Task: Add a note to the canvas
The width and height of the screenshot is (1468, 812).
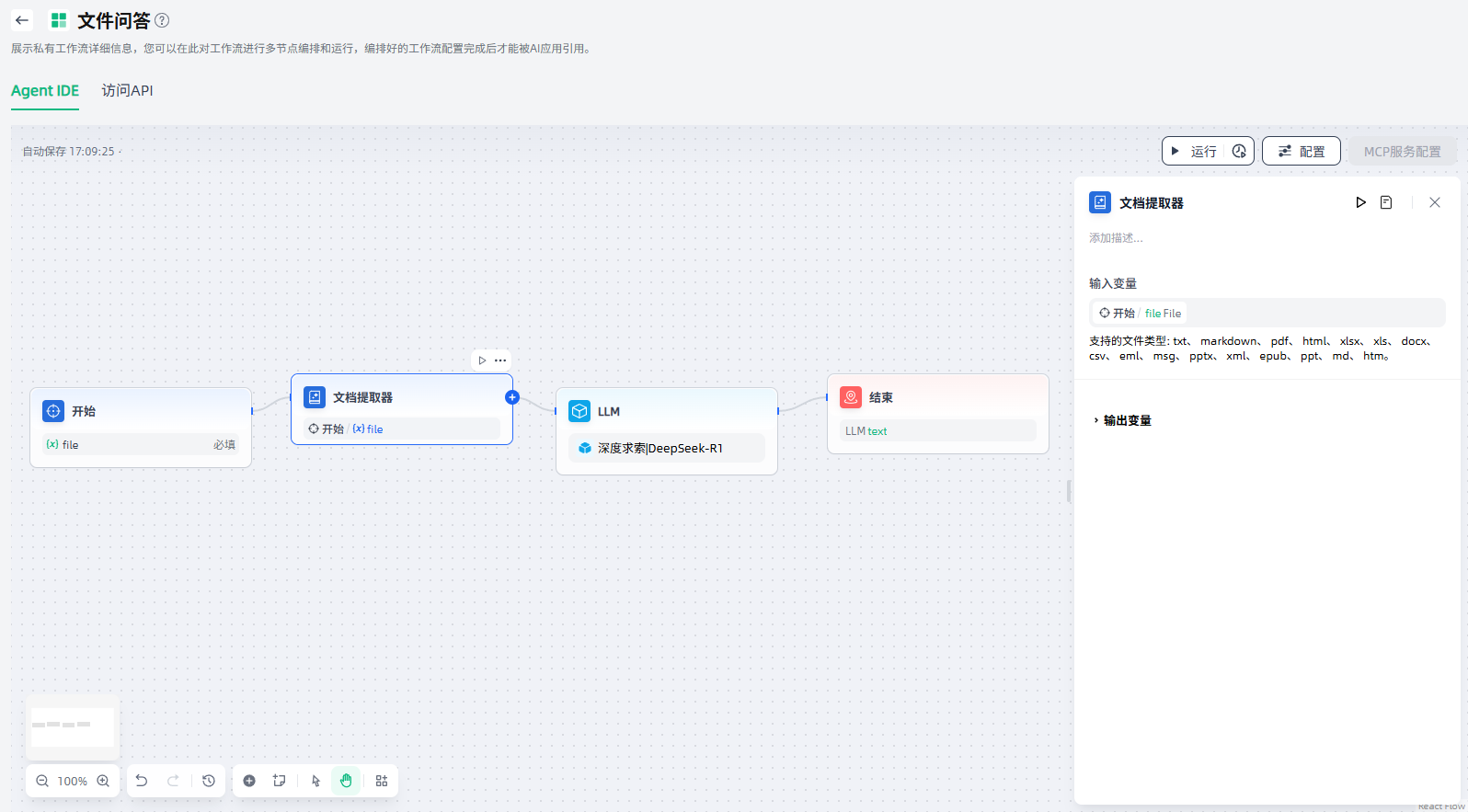Action: click(280, 781)
